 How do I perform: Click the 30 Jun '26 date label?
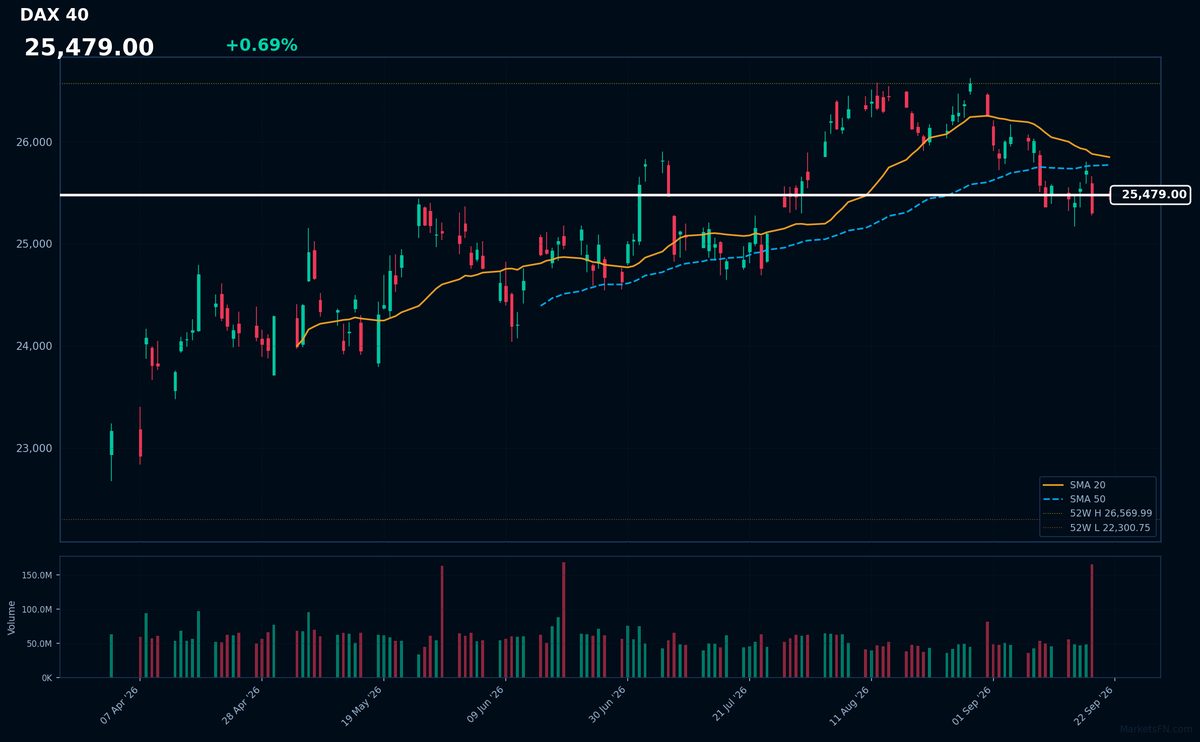coord(609,705)
